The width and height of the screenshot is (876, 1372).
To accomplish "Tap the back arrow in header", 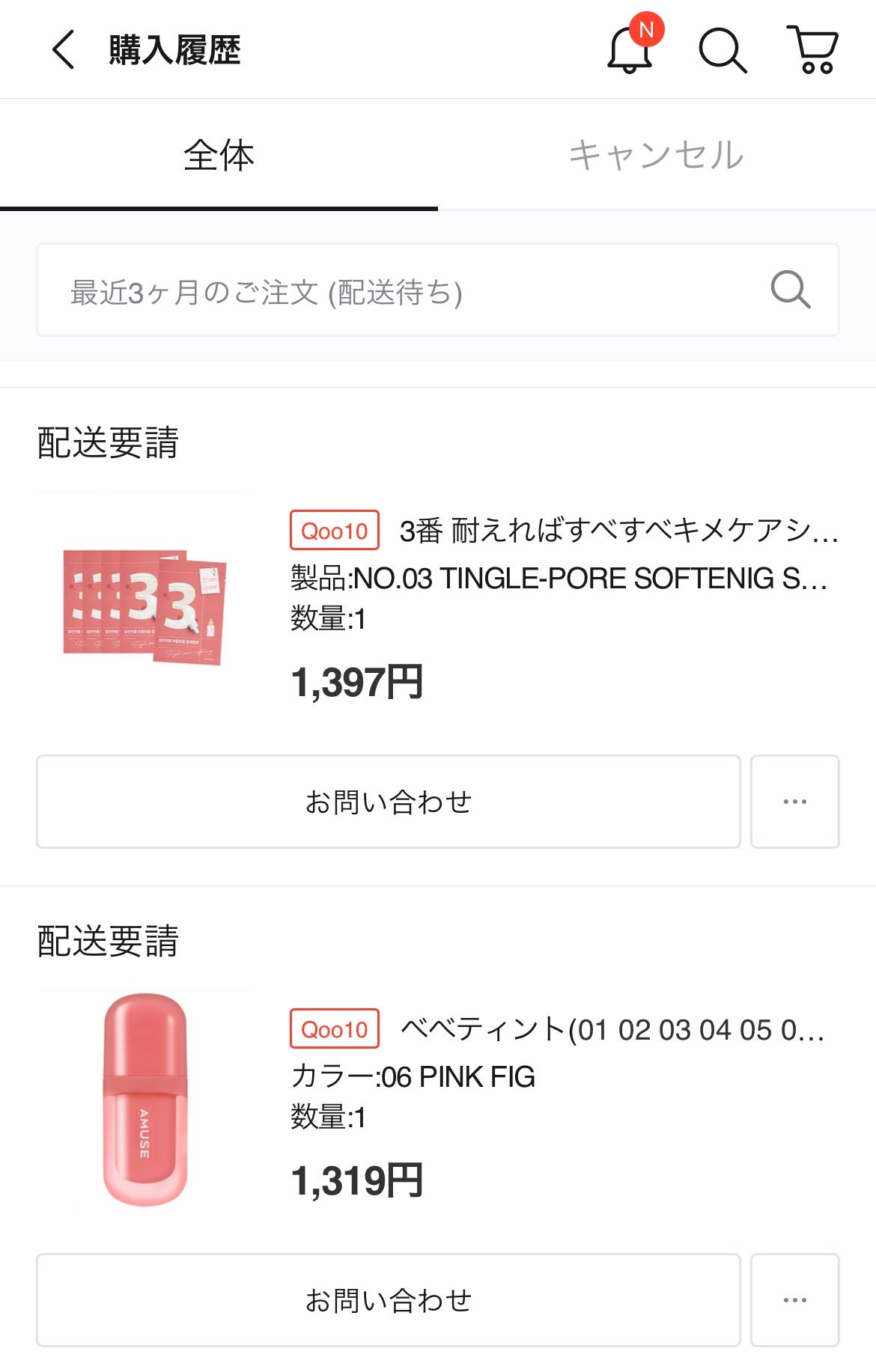I will click(64, 50).
